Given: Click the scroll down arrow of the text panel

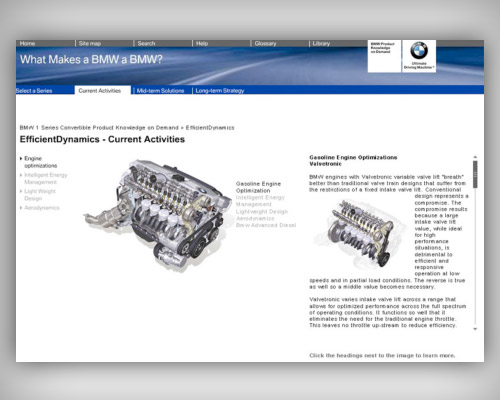Looking at the screenshot, I should (x=475, y=329).
